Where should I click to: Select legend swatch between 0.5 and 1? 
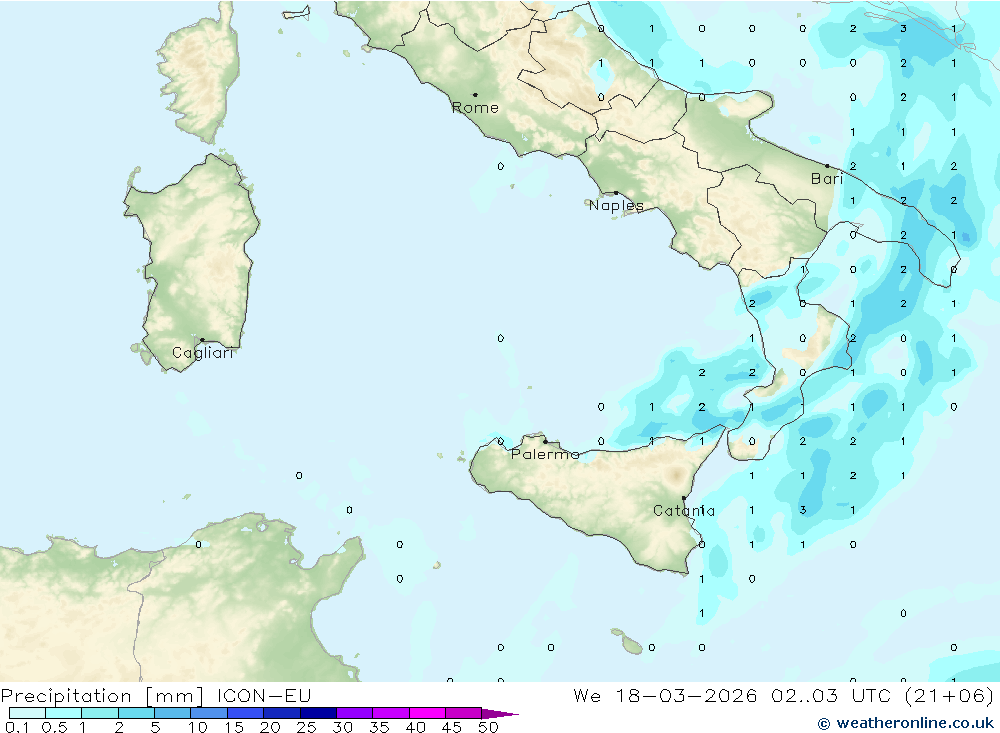(64, 713)
